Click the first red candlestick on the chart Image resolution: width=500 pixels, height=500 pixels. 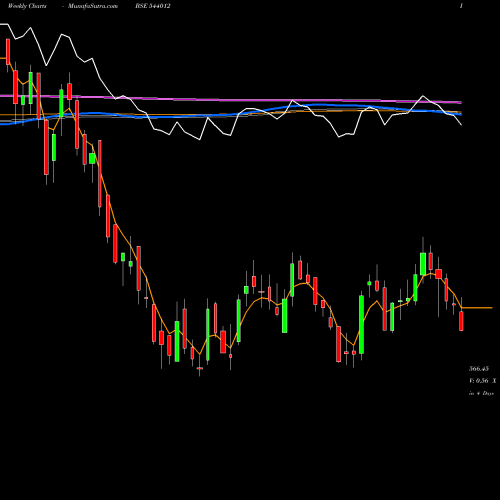click(8, 52)
